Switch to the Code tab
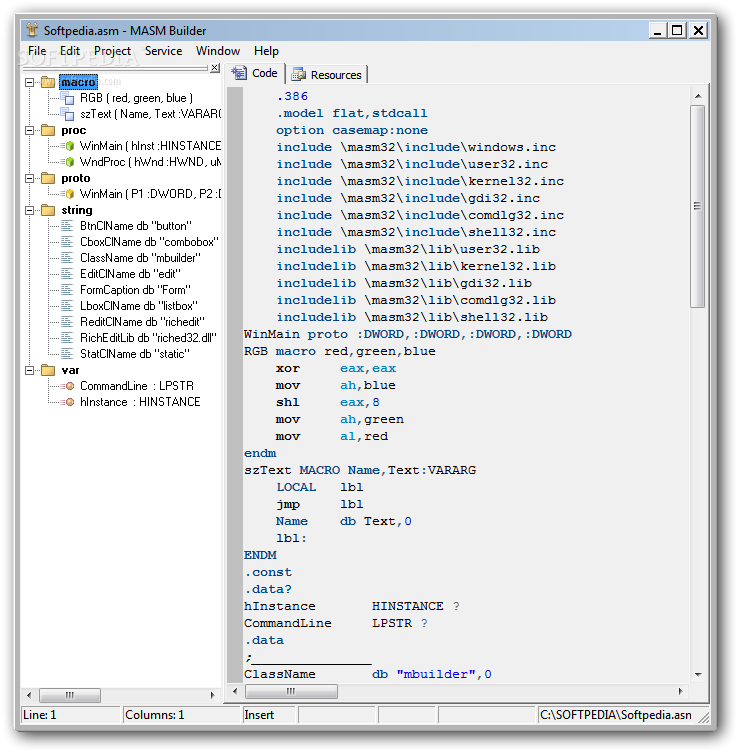Viewport: 738px width, 752px height. [255, 73]
